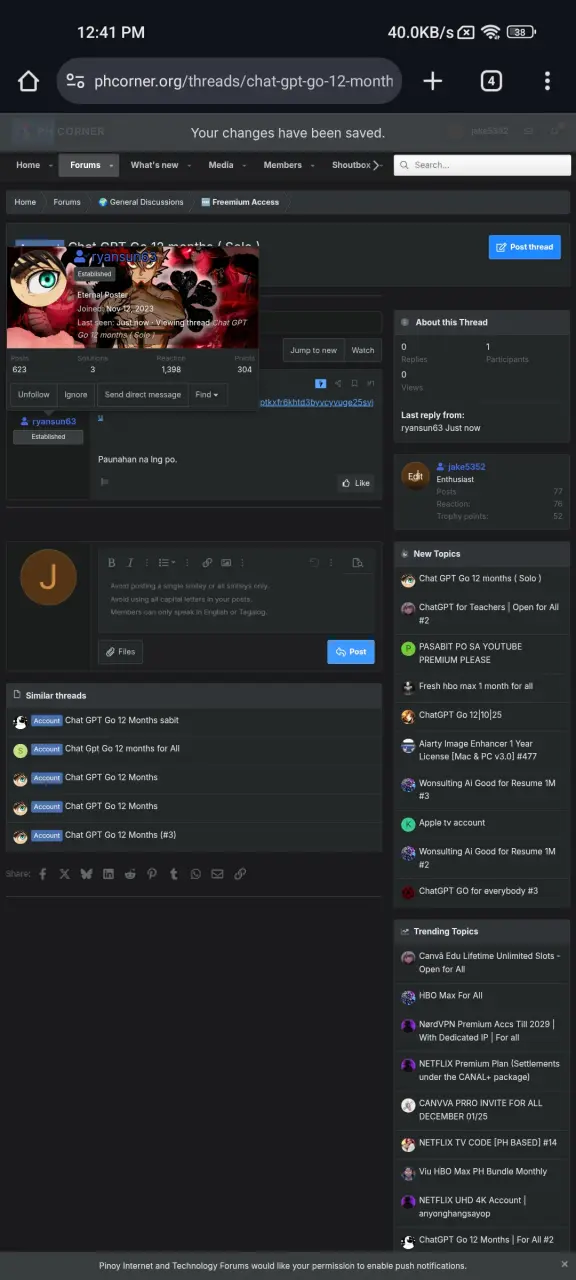This screenshot has width=576, height=1280.
Task: Select the Forums nav tab
Action: pyautogui.click(x=85, y=165)
